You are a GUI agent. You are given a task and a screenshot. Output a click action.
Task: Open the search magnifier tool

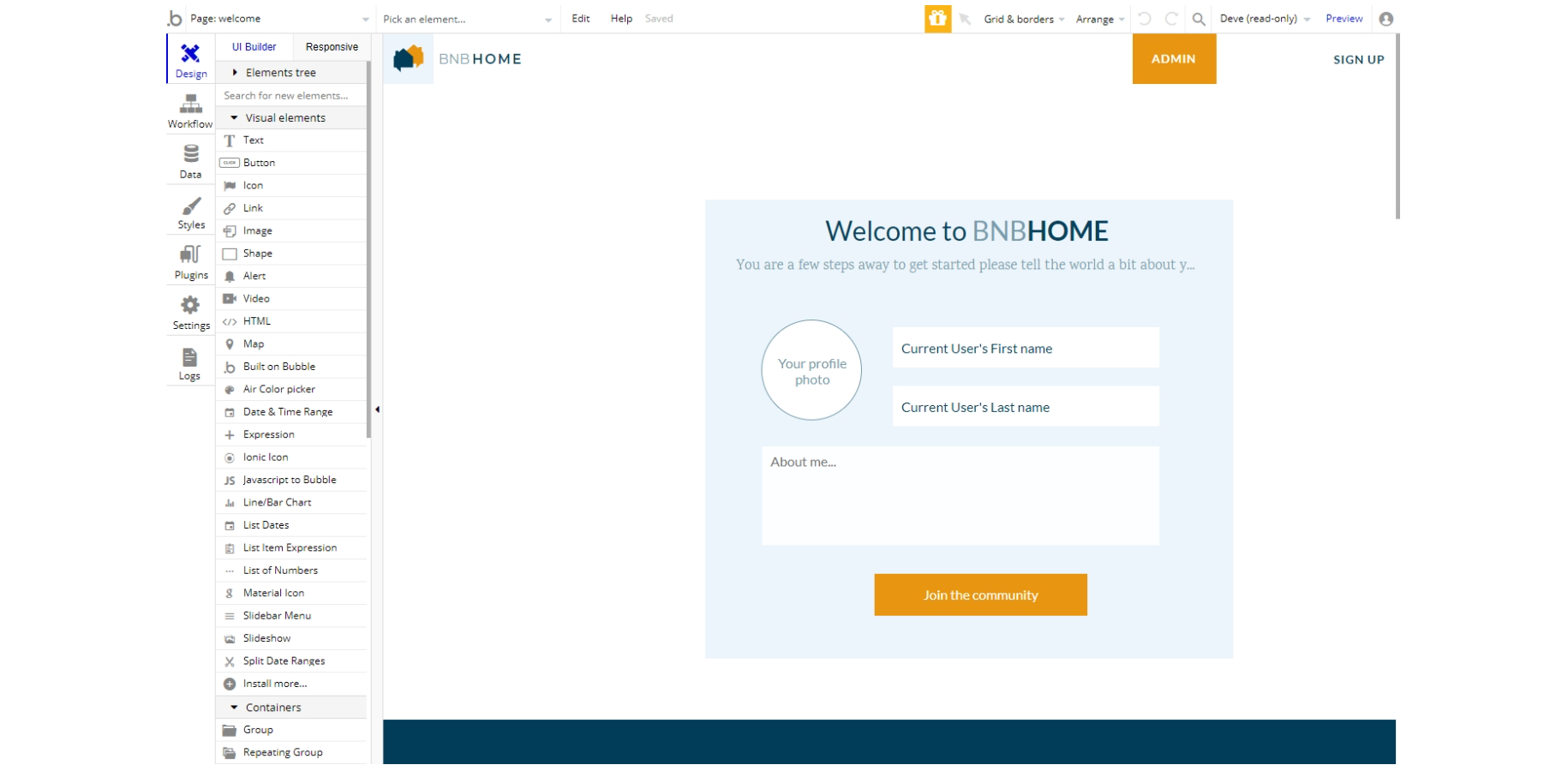click(x=1199, y=19)
